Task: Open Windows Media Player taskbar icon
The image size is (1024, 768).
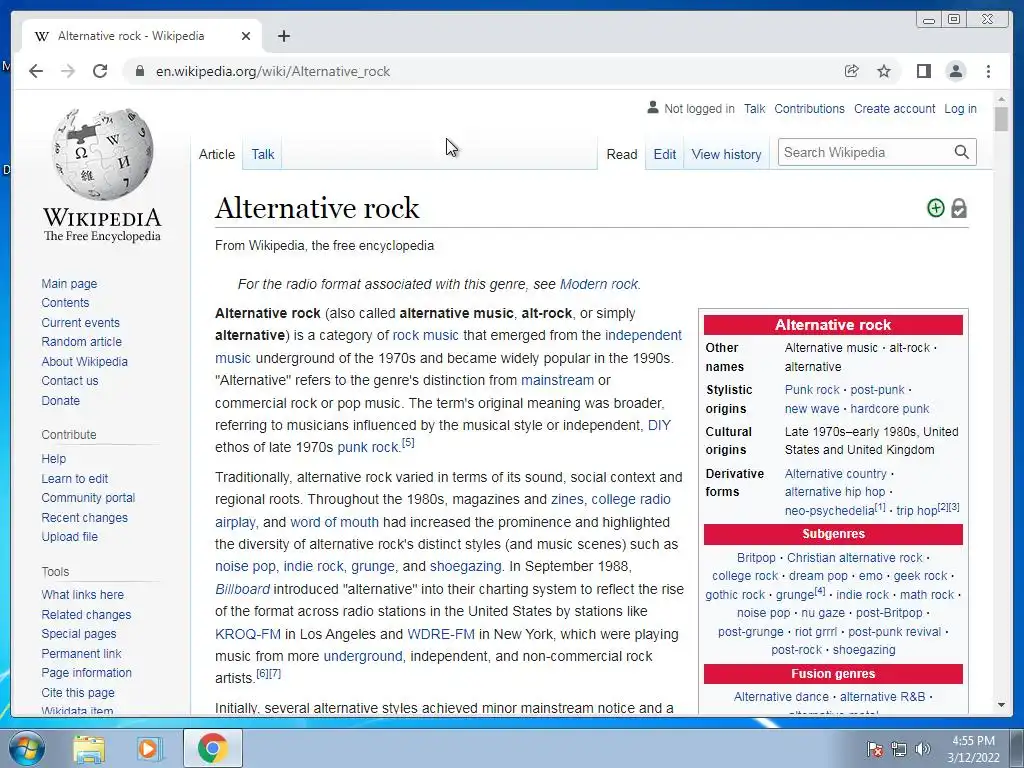Action: [x=148, y=749]
